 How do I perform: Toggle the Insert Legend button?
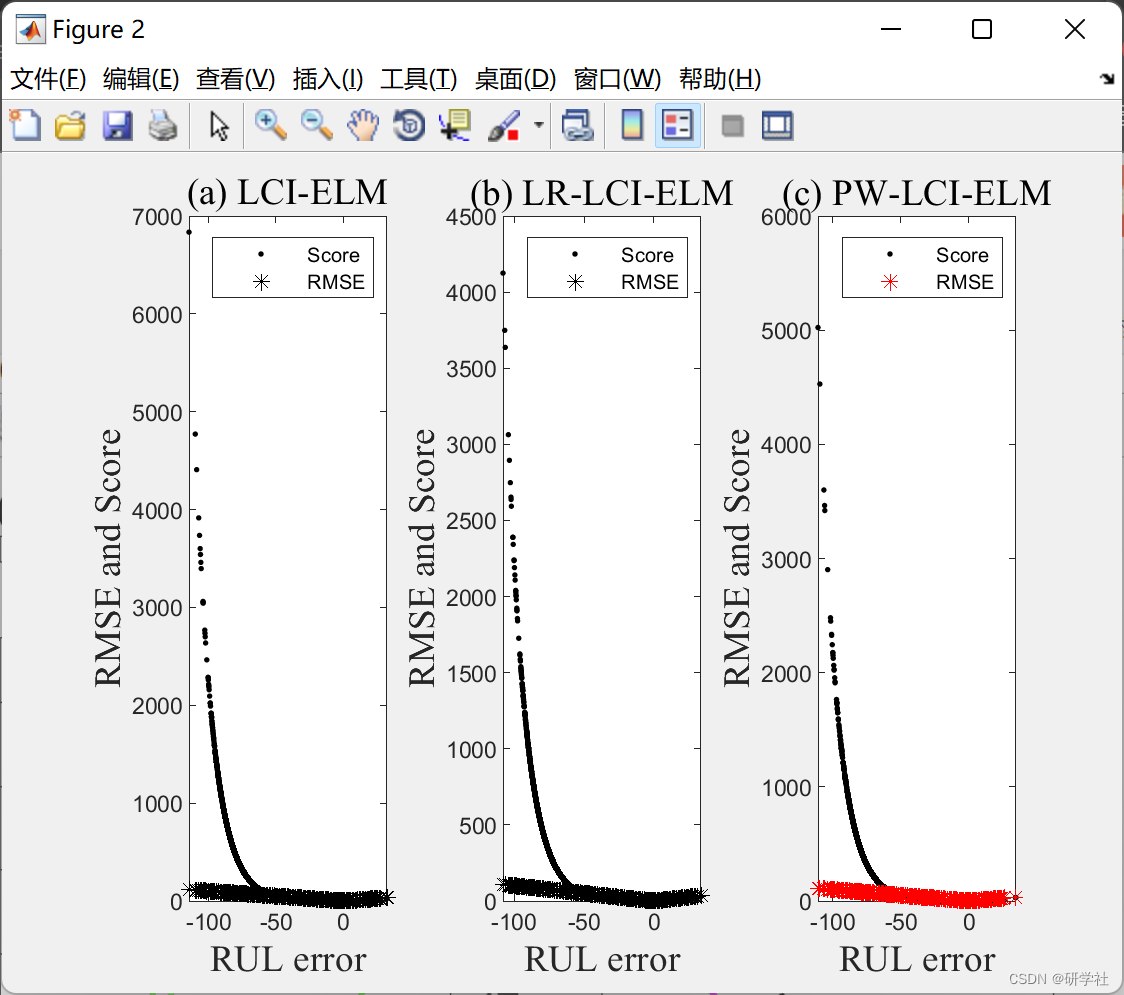pyautogui.click(x=678, y=125)
